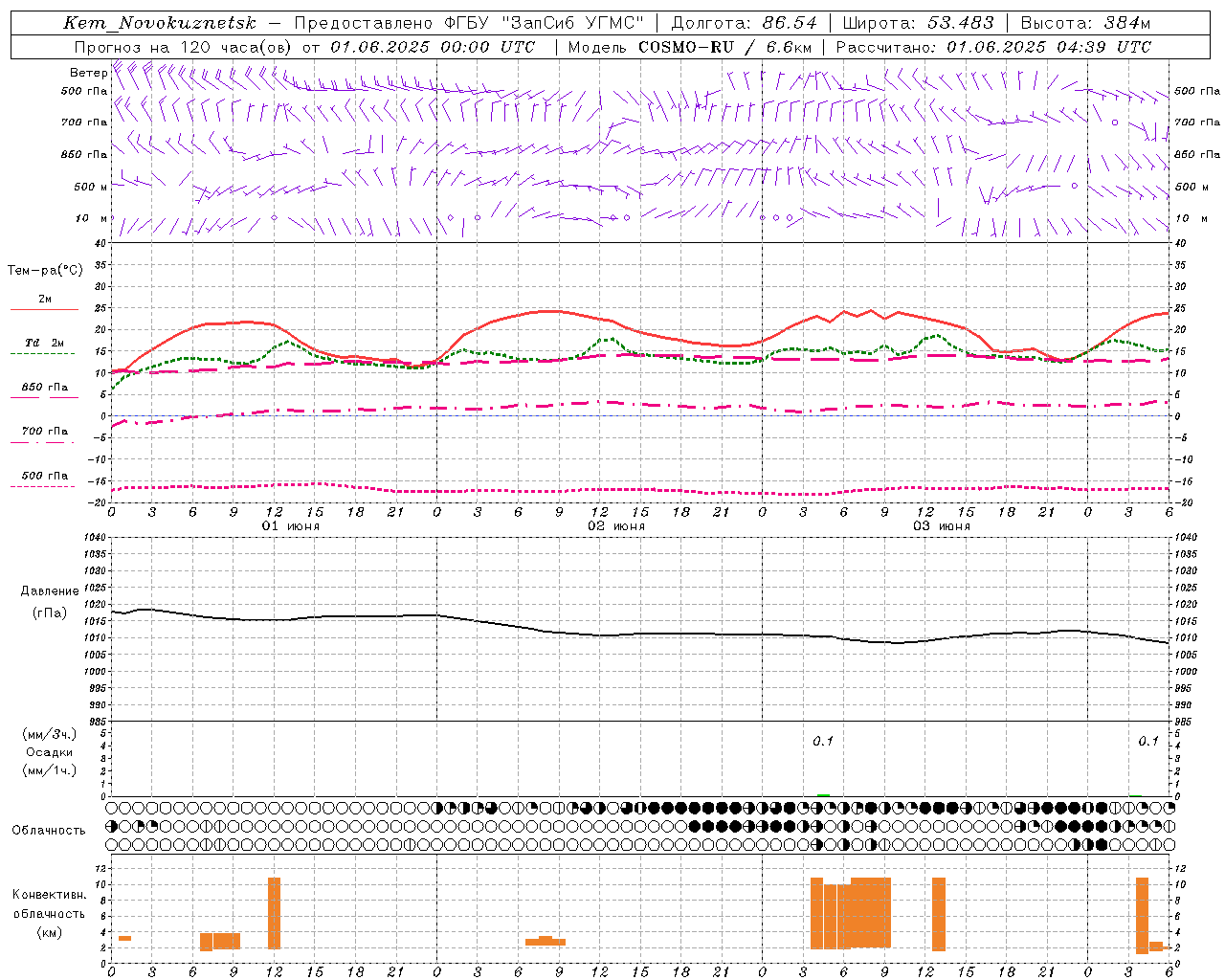1225x980 pixels.
Task: Click the Прогноз на 120 часа(ов) text
Action: (x=185, y=47)
